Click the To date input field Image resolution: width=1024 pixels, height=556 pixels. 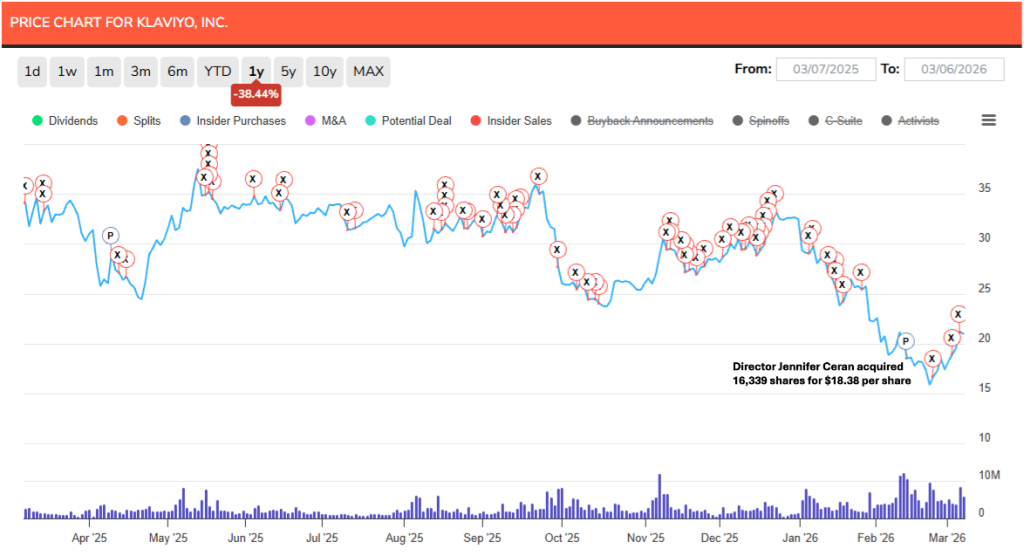click(x=953, y=69)
